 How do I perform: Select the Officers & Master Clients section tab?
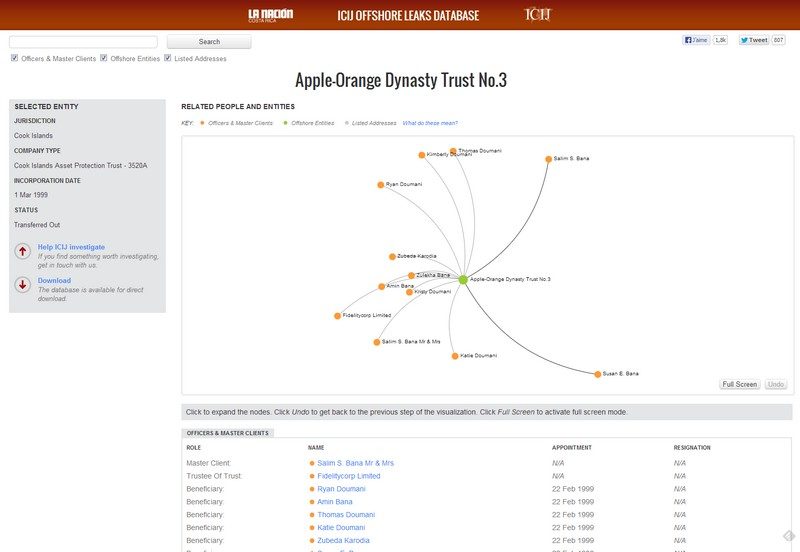click(x=228, y=433)
